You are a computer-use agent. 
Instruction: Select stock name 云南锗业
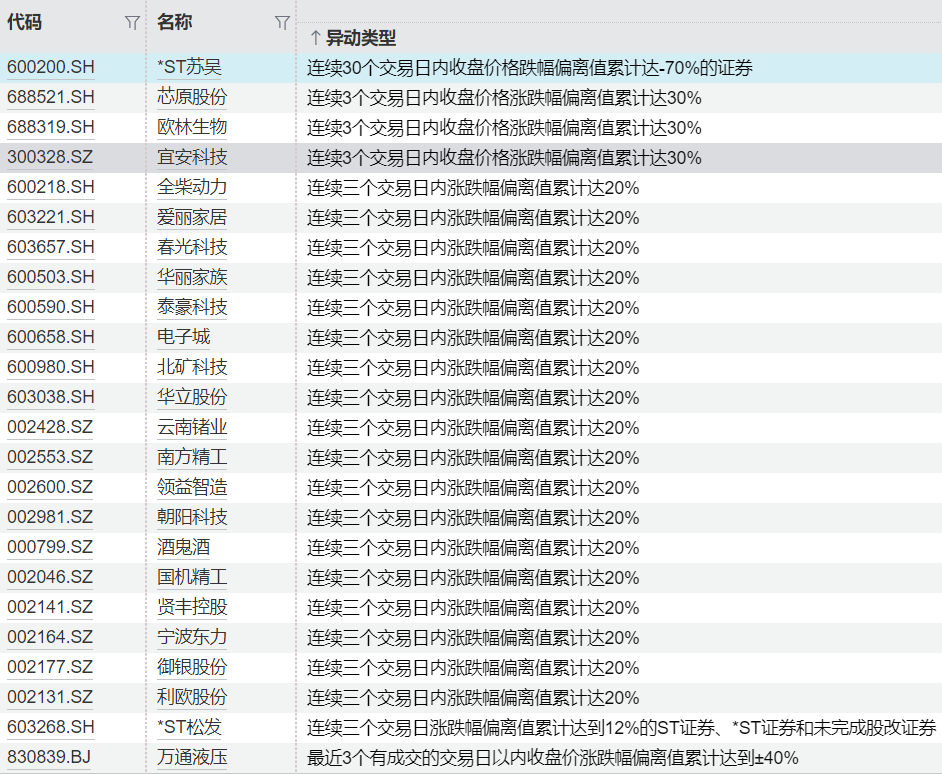pos(192,427)
